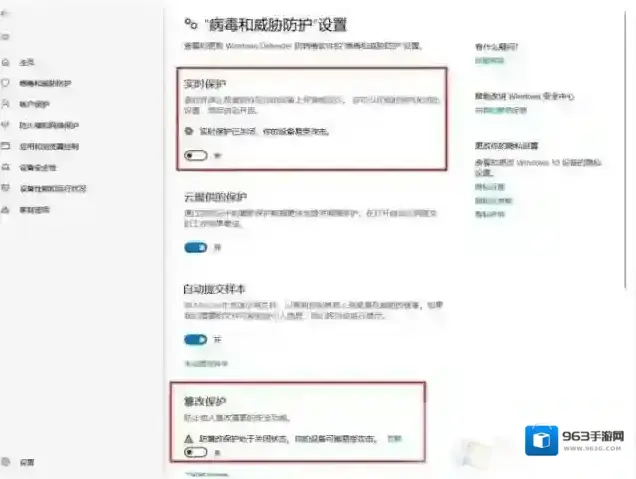Open the hamburger navigation menu icon
Screen dimensions: 636x479
coord(5,37)
